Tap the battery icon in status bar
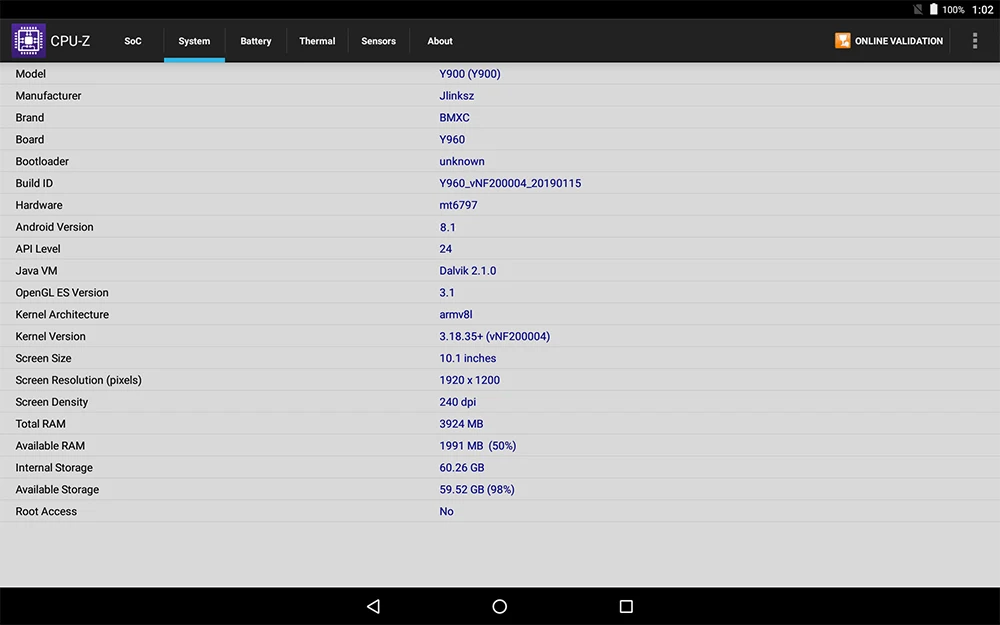 (x=934, y=9)
